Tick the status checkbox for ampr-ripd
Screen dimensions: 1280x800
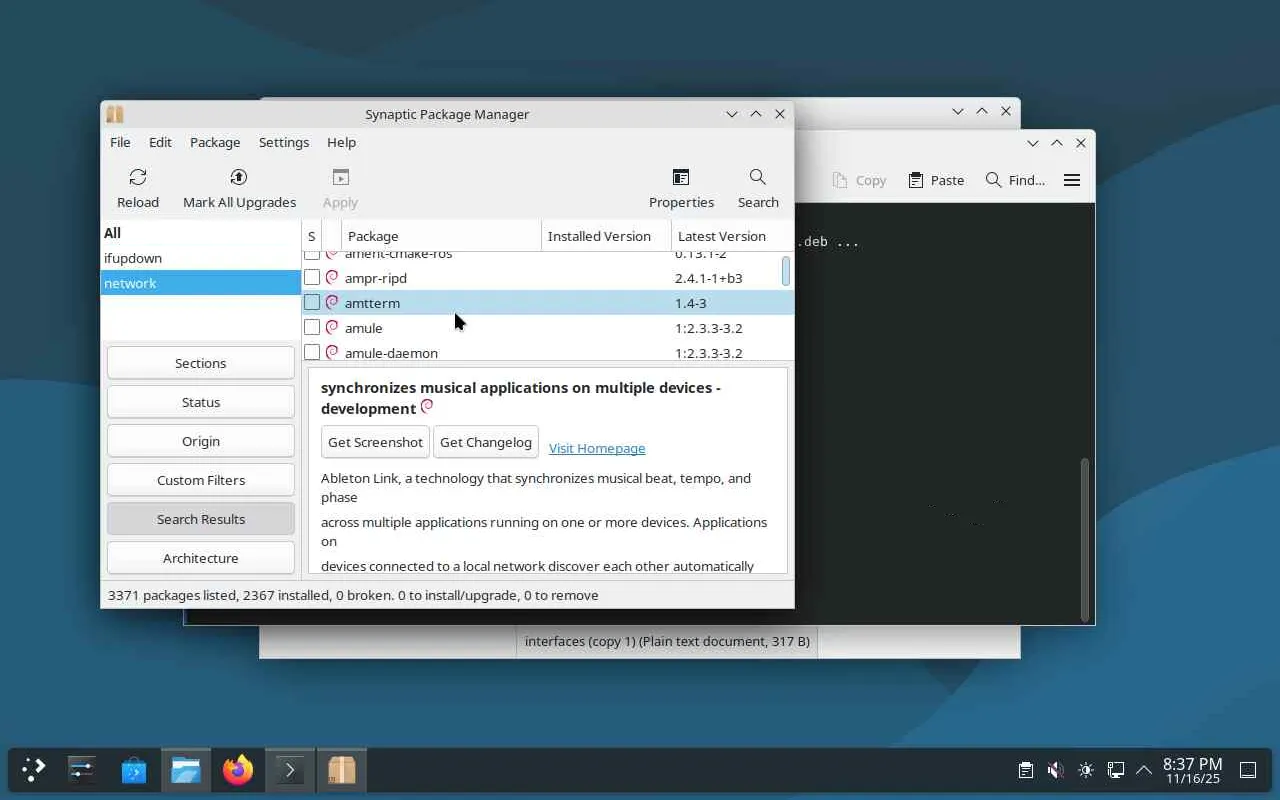(312, 277)
